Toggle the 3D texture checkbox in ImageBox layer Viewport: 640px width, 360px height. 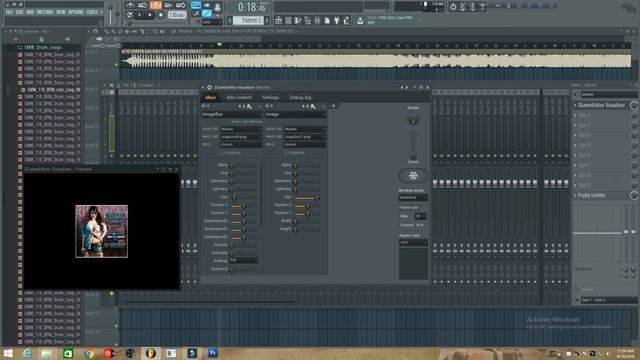coord(222,153)
